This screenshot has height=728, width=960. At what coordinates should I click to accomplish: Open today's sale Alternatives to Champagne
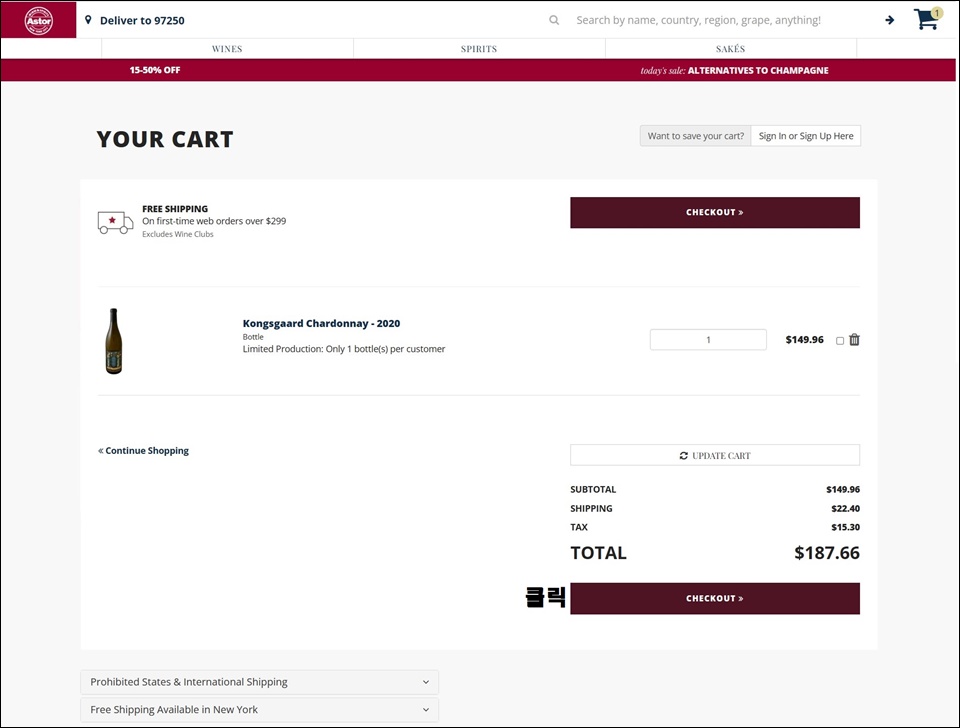734,70
